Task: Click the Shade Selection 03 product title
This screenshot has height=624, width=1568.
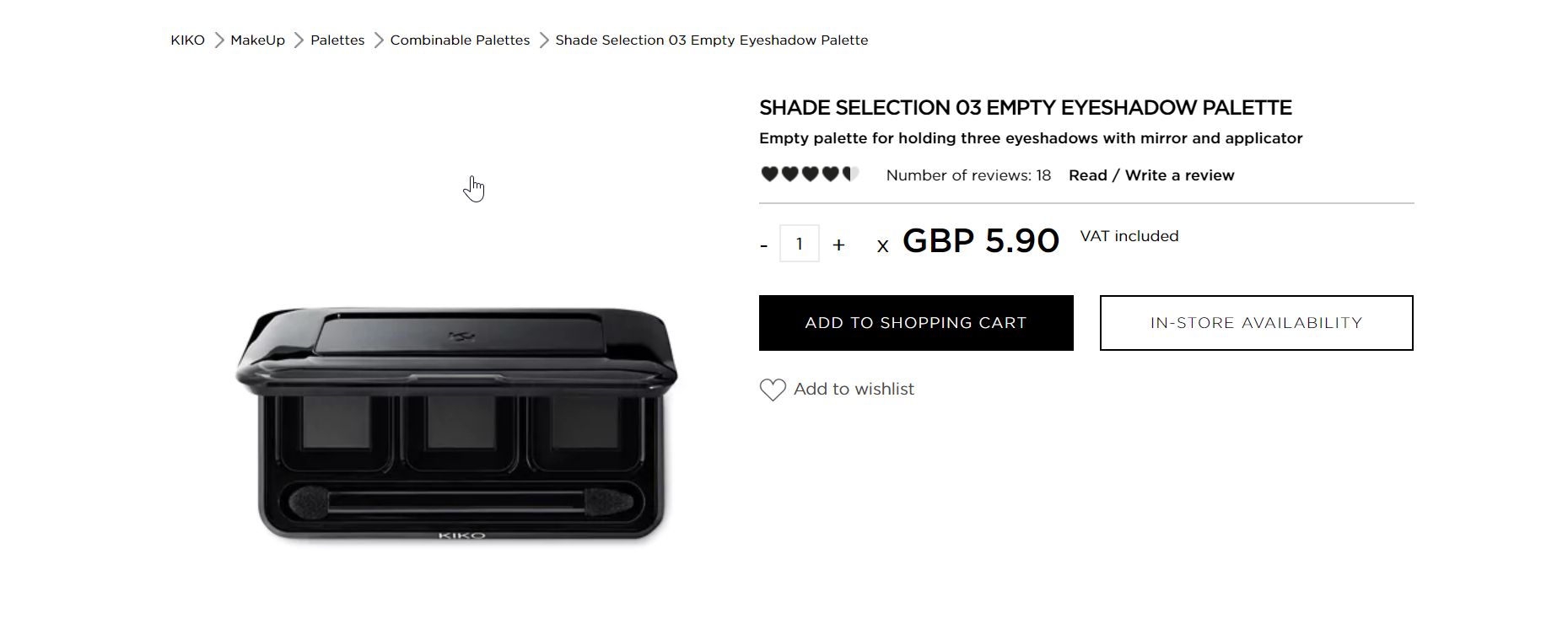Action: (1025, 108)
